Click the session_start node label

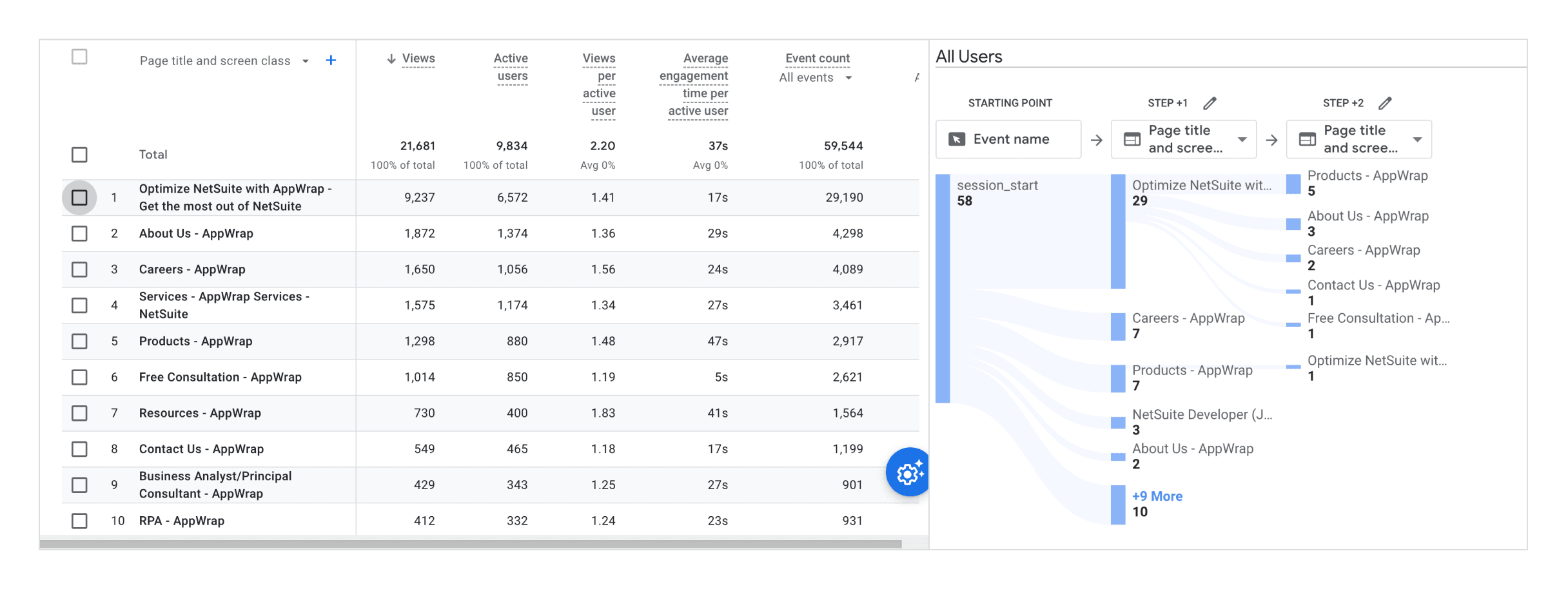click(997, 186)
